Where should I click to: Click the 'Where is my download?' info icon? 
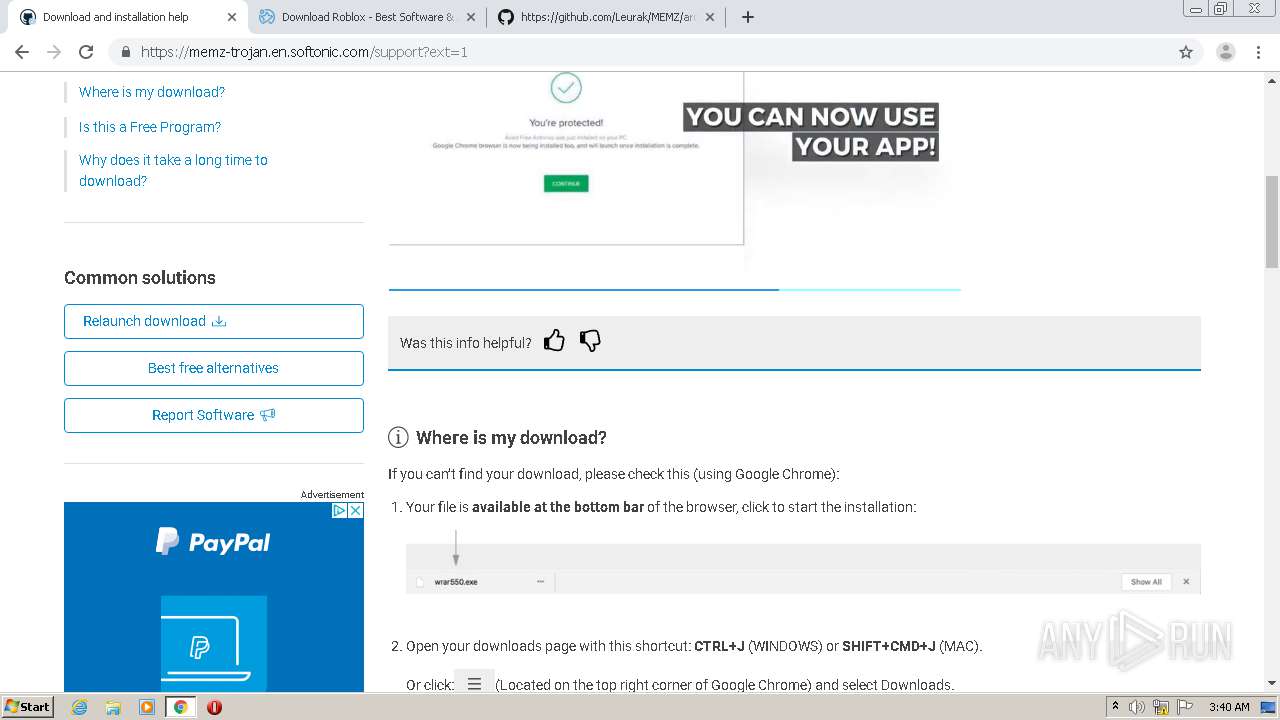[x=398, y=437]
